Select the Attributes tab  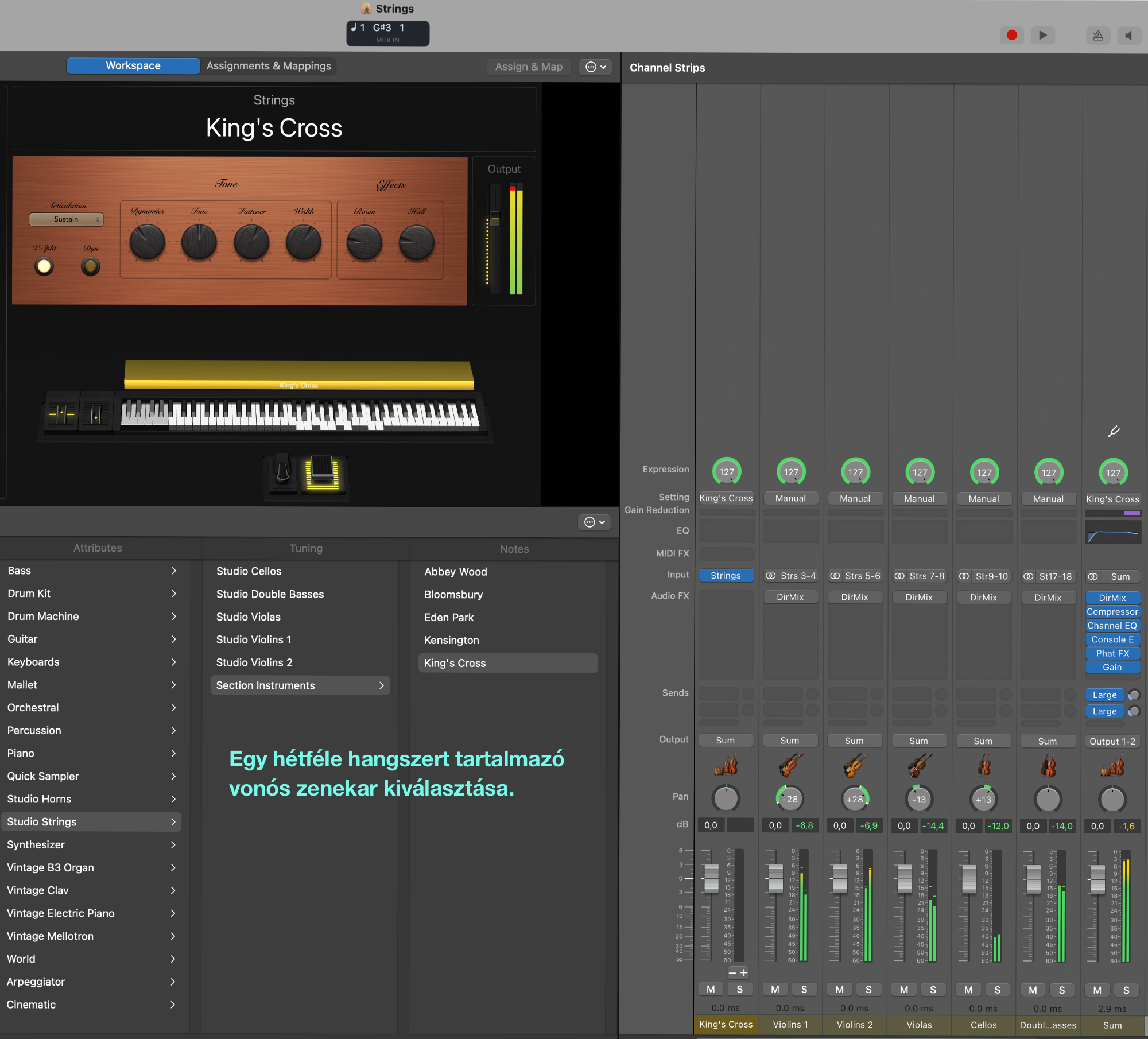click(x=98, y=548)
